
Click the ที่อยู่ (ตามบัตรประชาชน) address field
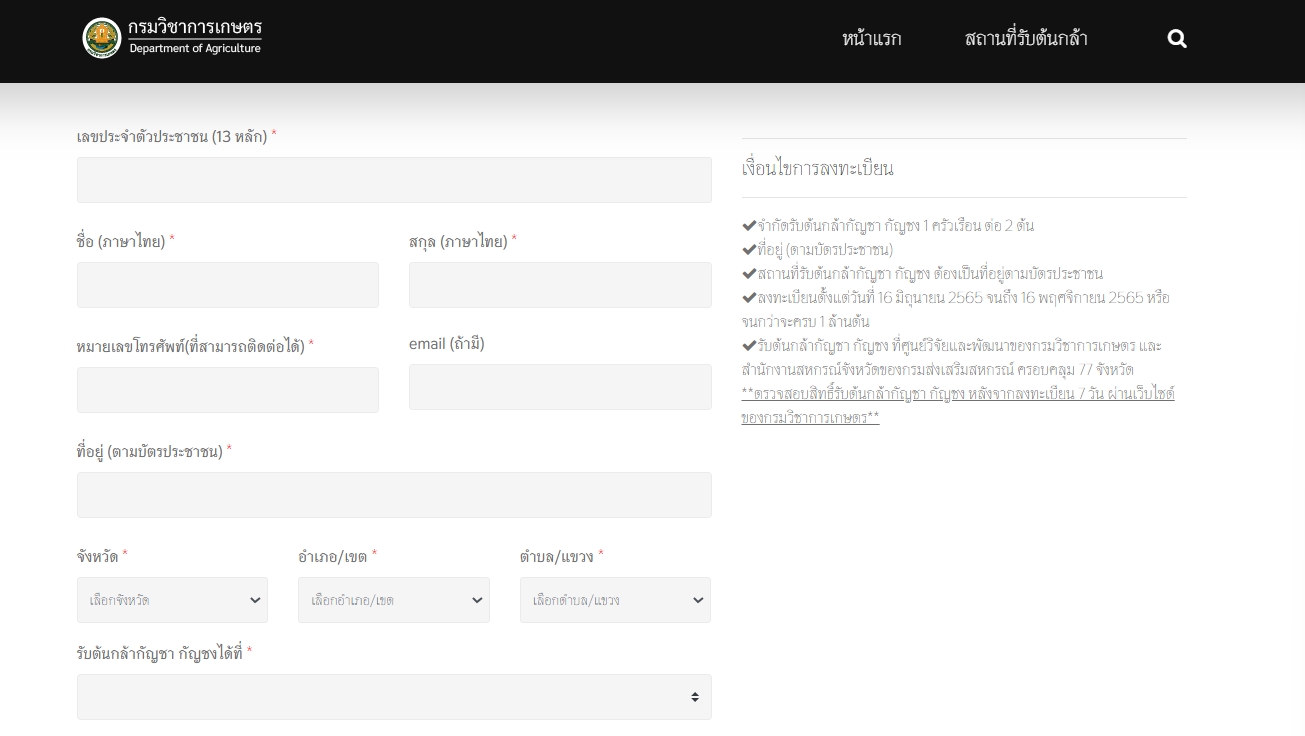(x=393, y=495)
